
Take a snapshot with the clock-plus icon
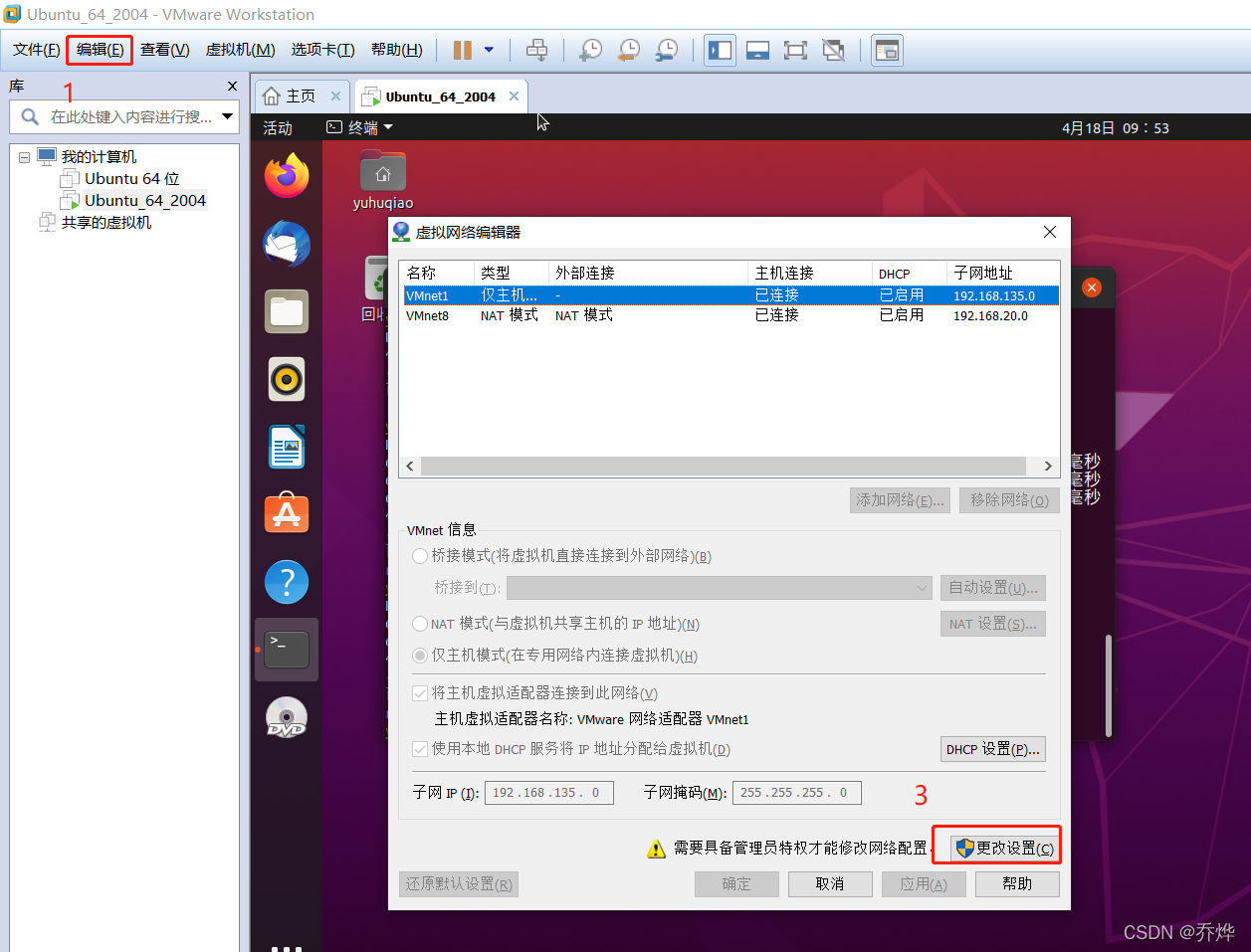pyautogui.click(x=591, y=50)
